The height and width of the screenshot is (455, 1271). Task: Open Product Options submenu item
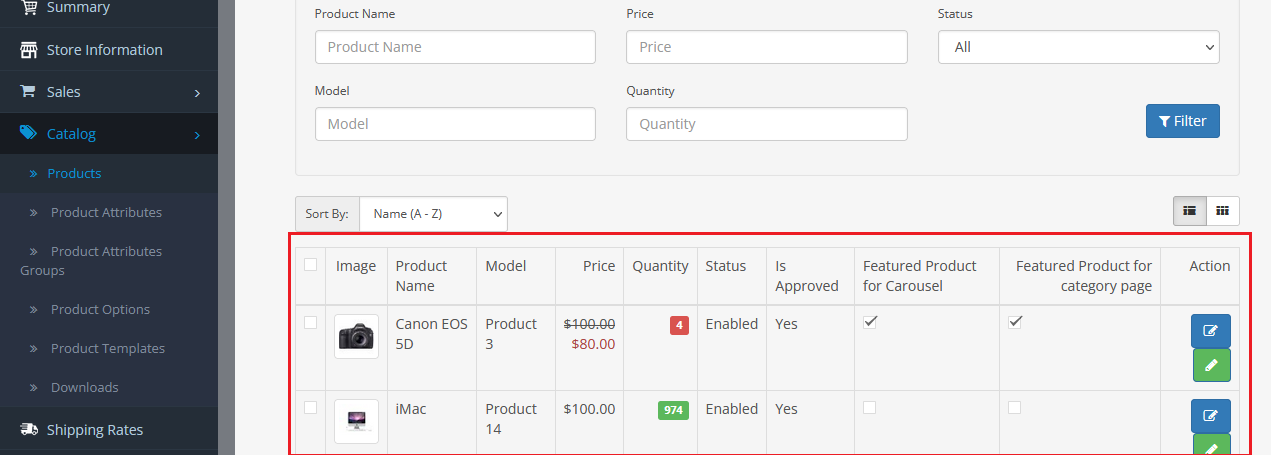tap(100, 309)
